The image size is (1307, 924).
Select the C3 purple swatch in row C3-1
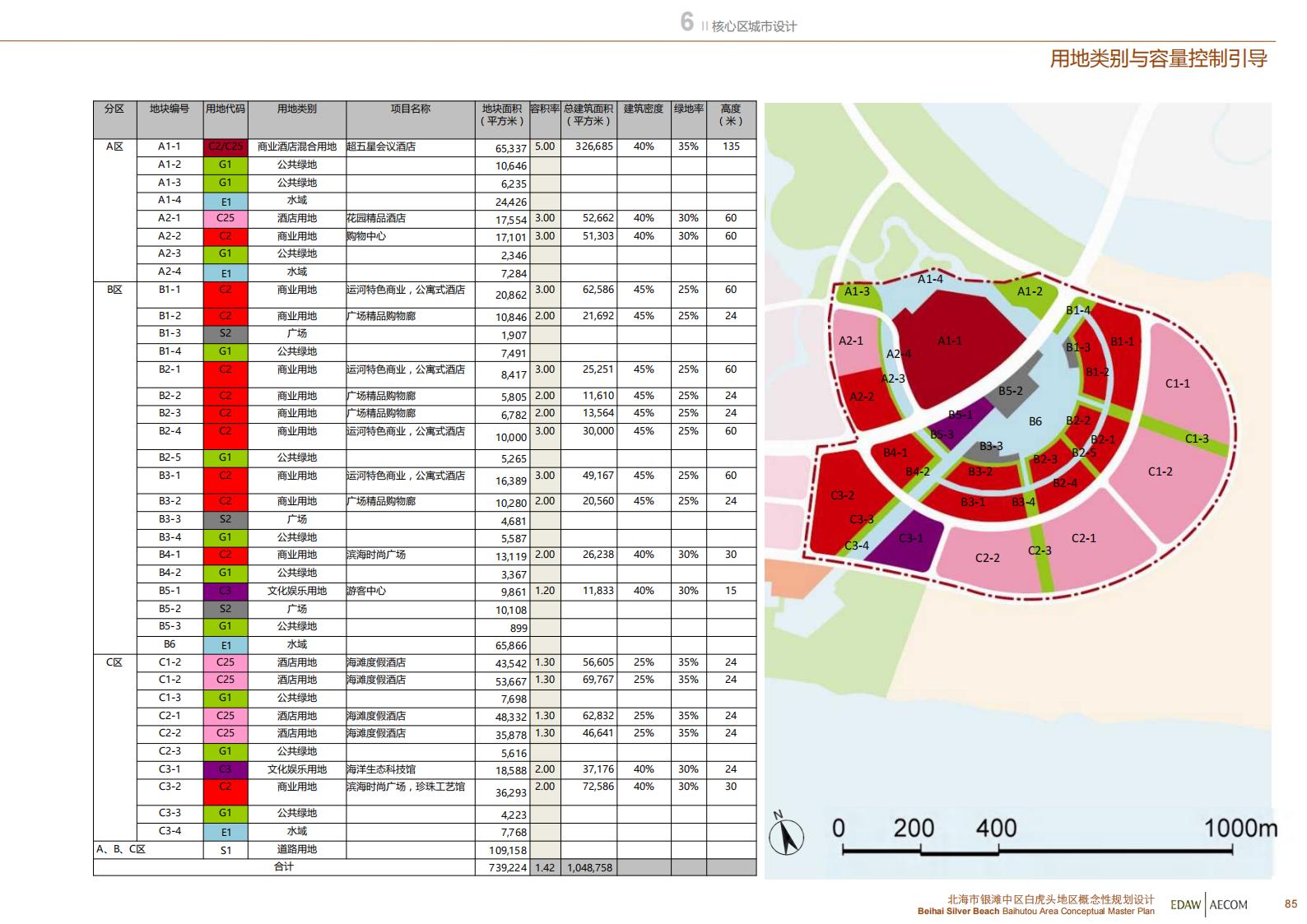(x=226, y=770)
